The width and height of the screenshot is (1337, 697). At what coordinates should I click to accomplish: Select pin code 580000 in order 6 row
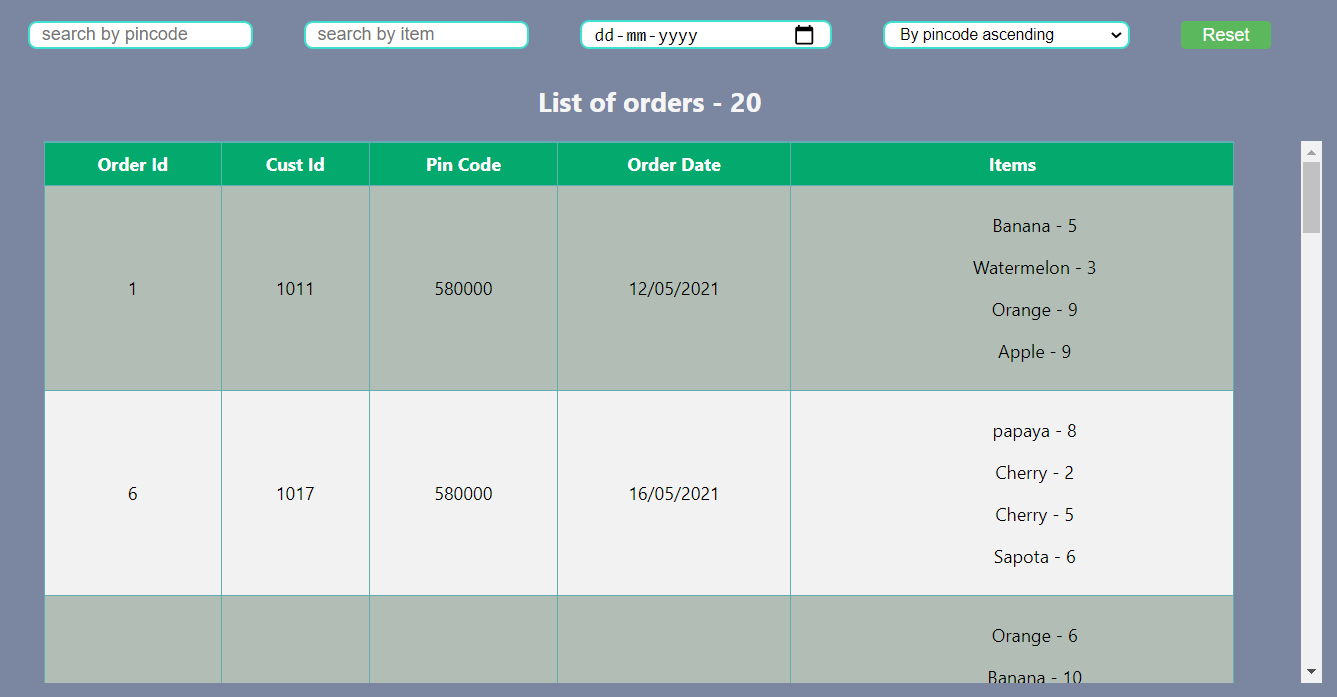tap(463, 494)
